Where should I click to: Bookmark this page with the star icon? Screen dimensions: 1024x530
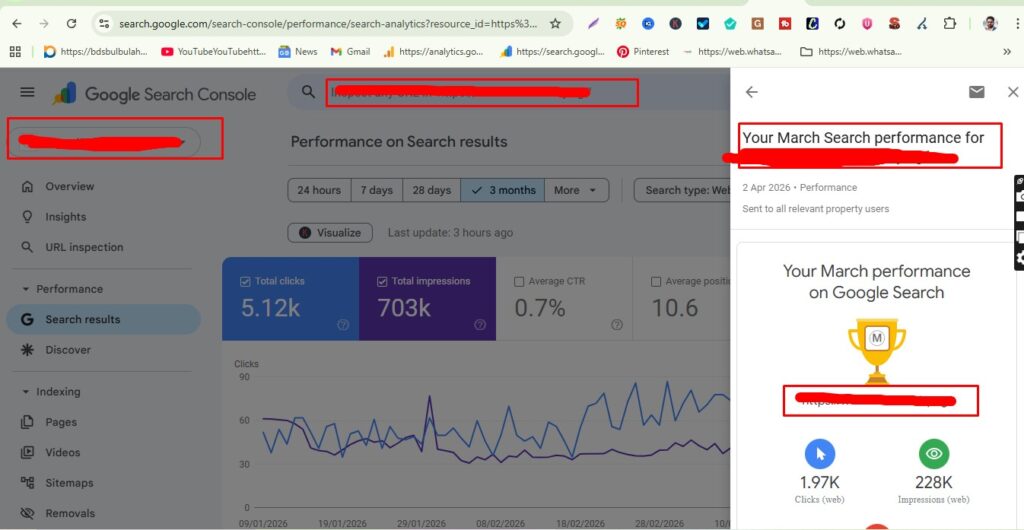pyautogui.click(x=555, y=23)
